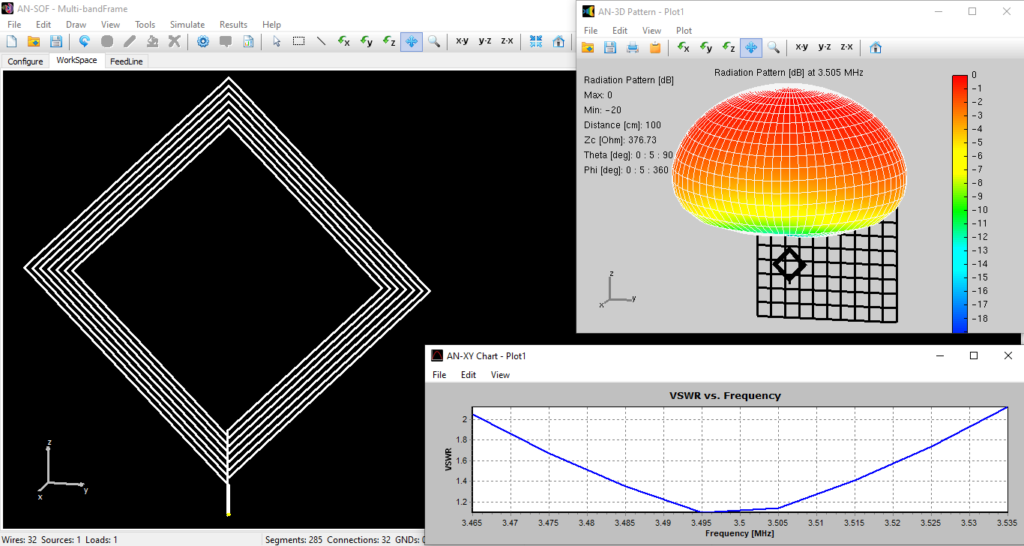This screenshot has width=1024, height=546.
Task: Open File menu in AN-XY Chart window
Action: coord(440,375)
